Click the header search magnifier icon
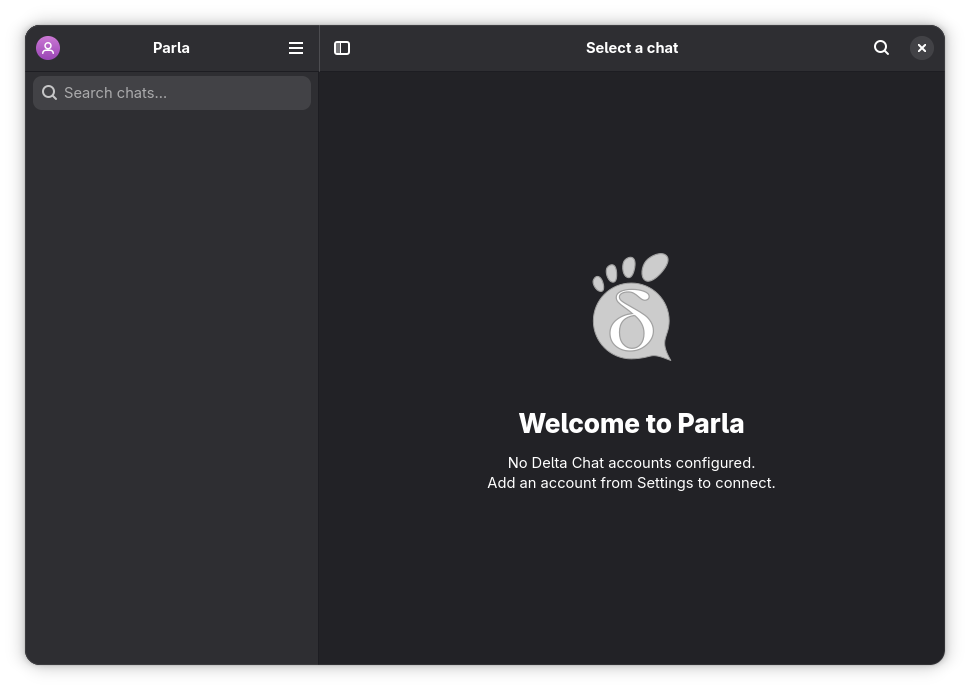The height and width of the screenshot is (690, 970). [882, 48]
